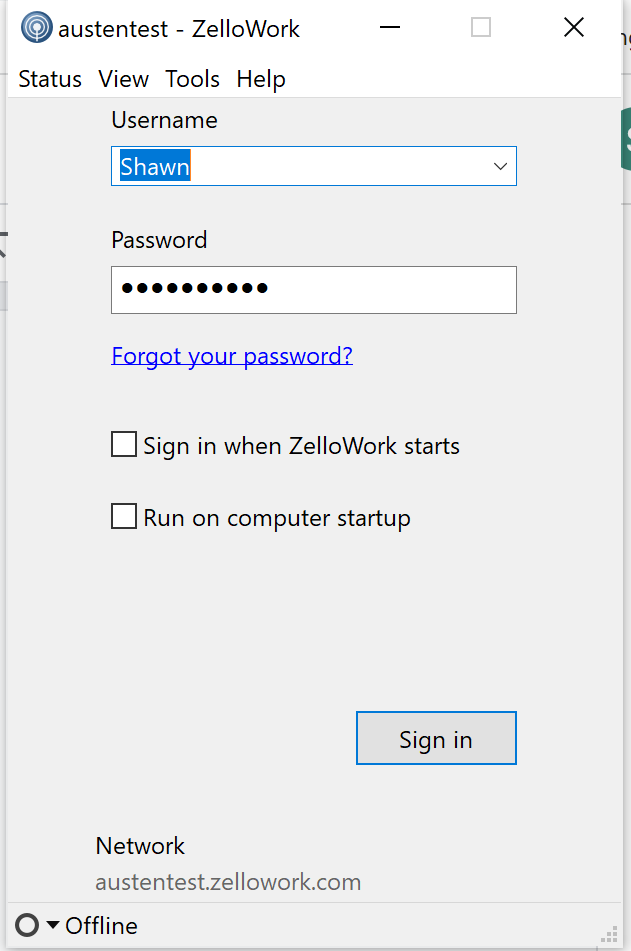Click the Offline status text
The width and height of the screenshot is (631, 951).
click(101, 926)
